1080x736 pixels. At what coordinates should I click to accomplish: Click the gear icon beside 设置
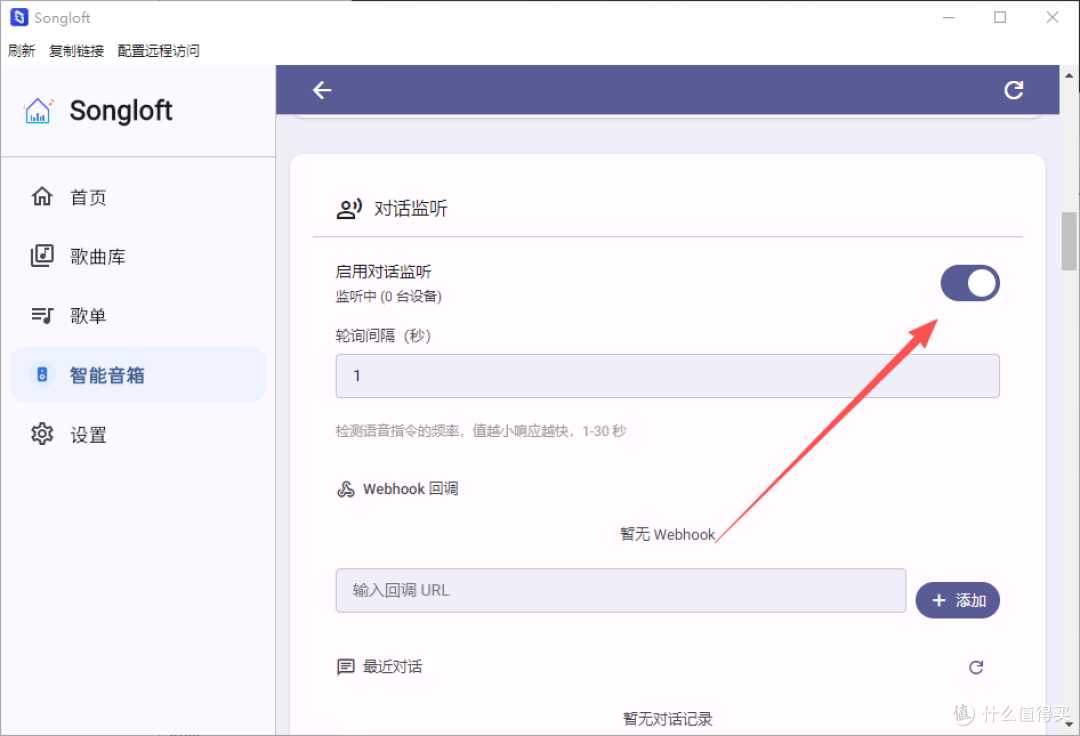tap(42, 434)
